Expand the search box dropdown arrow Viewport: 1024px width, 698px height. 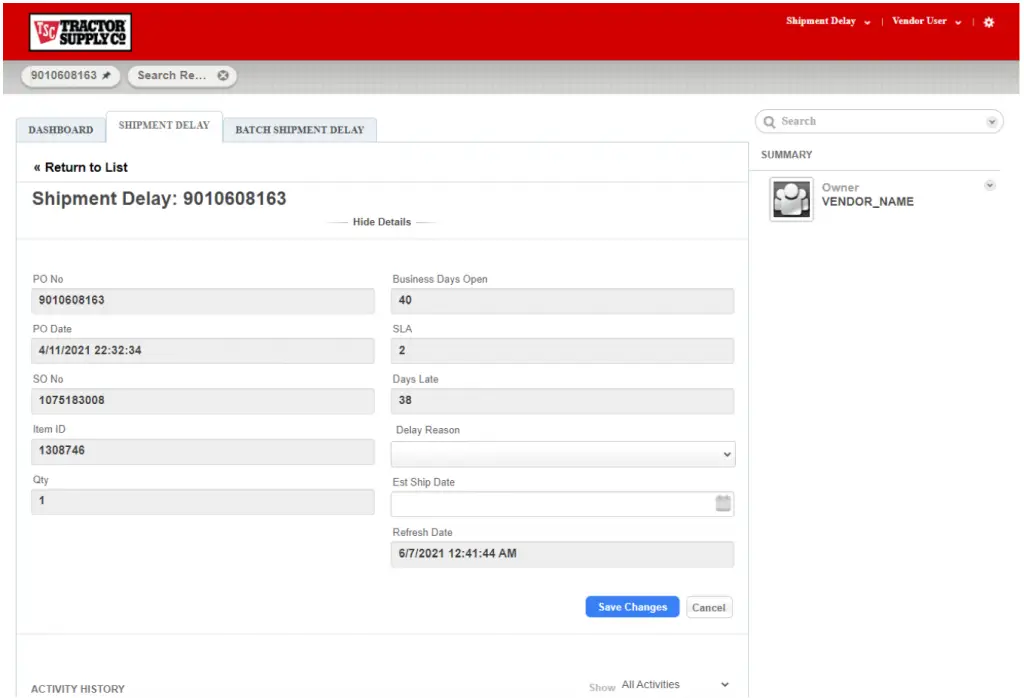tap(991, 122)
